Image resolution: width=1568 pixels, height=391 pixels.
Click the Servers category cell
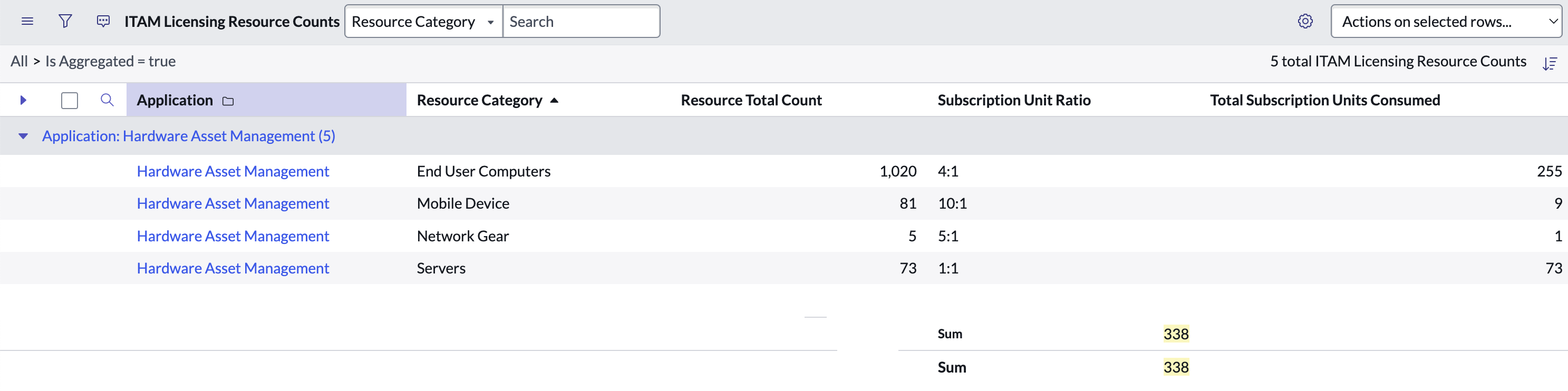(441, 268)
